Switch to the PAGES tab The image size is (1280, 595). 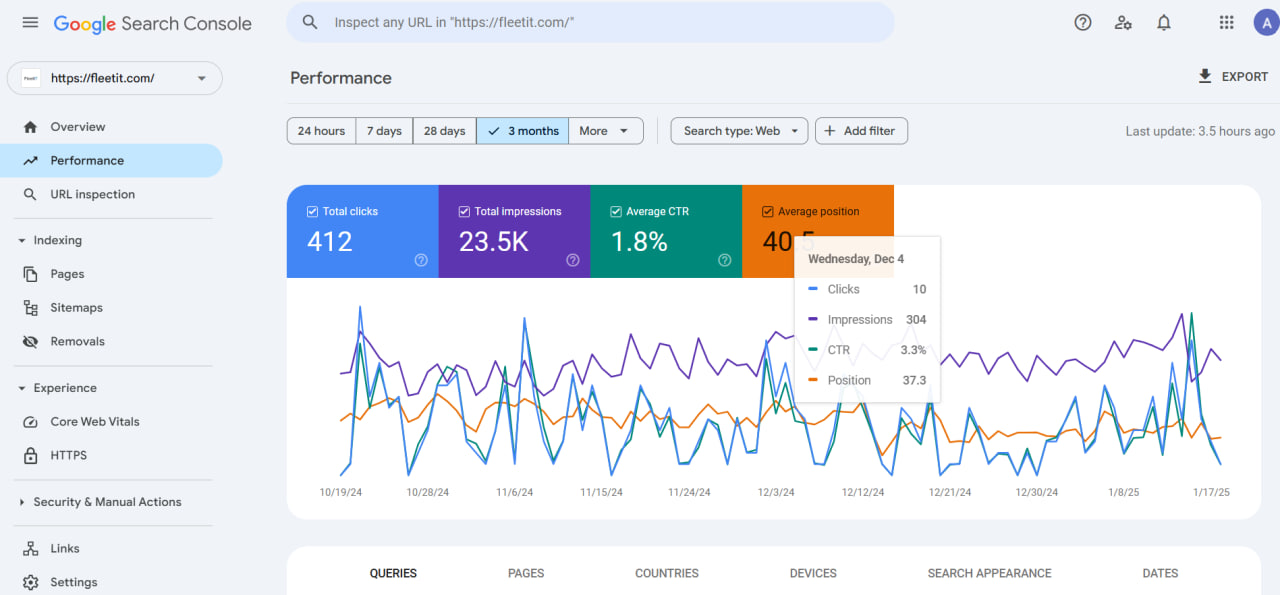click(526, 573)
